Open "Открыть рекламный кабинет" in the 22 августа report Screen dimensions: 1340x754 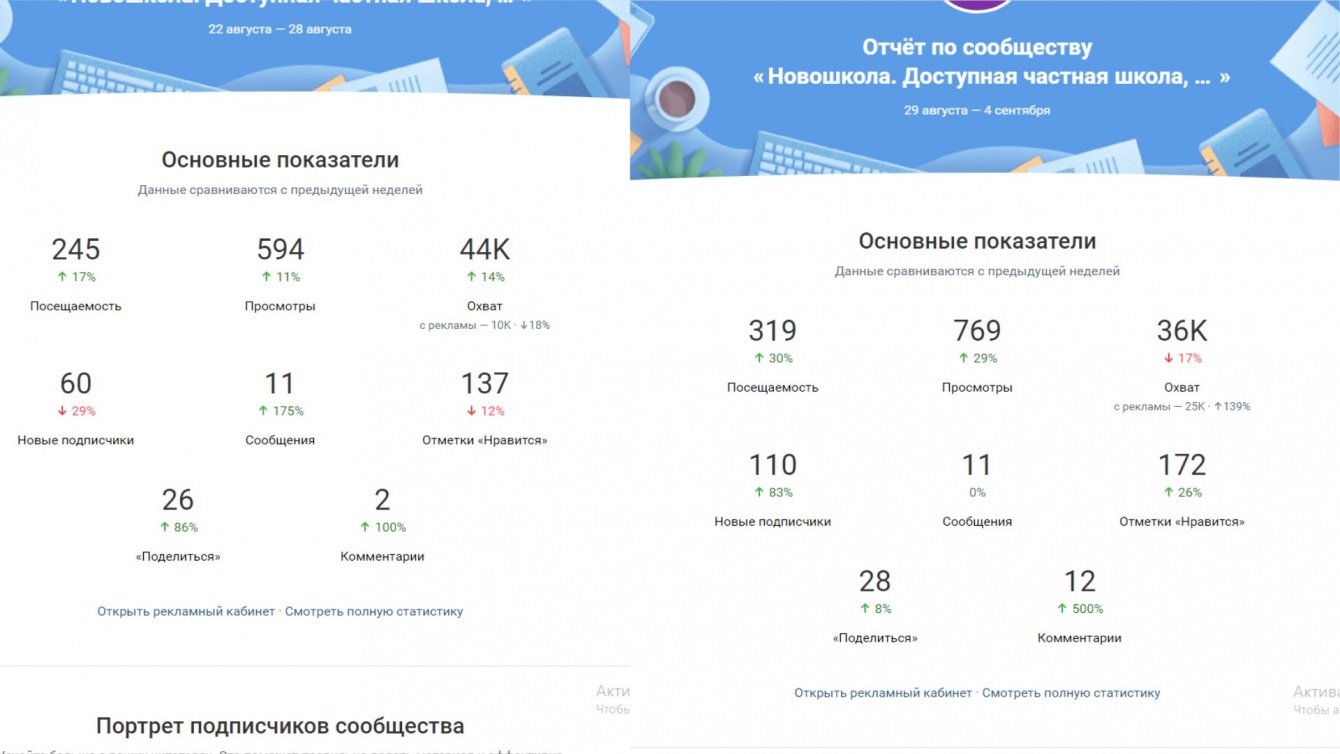coord(186,611)
